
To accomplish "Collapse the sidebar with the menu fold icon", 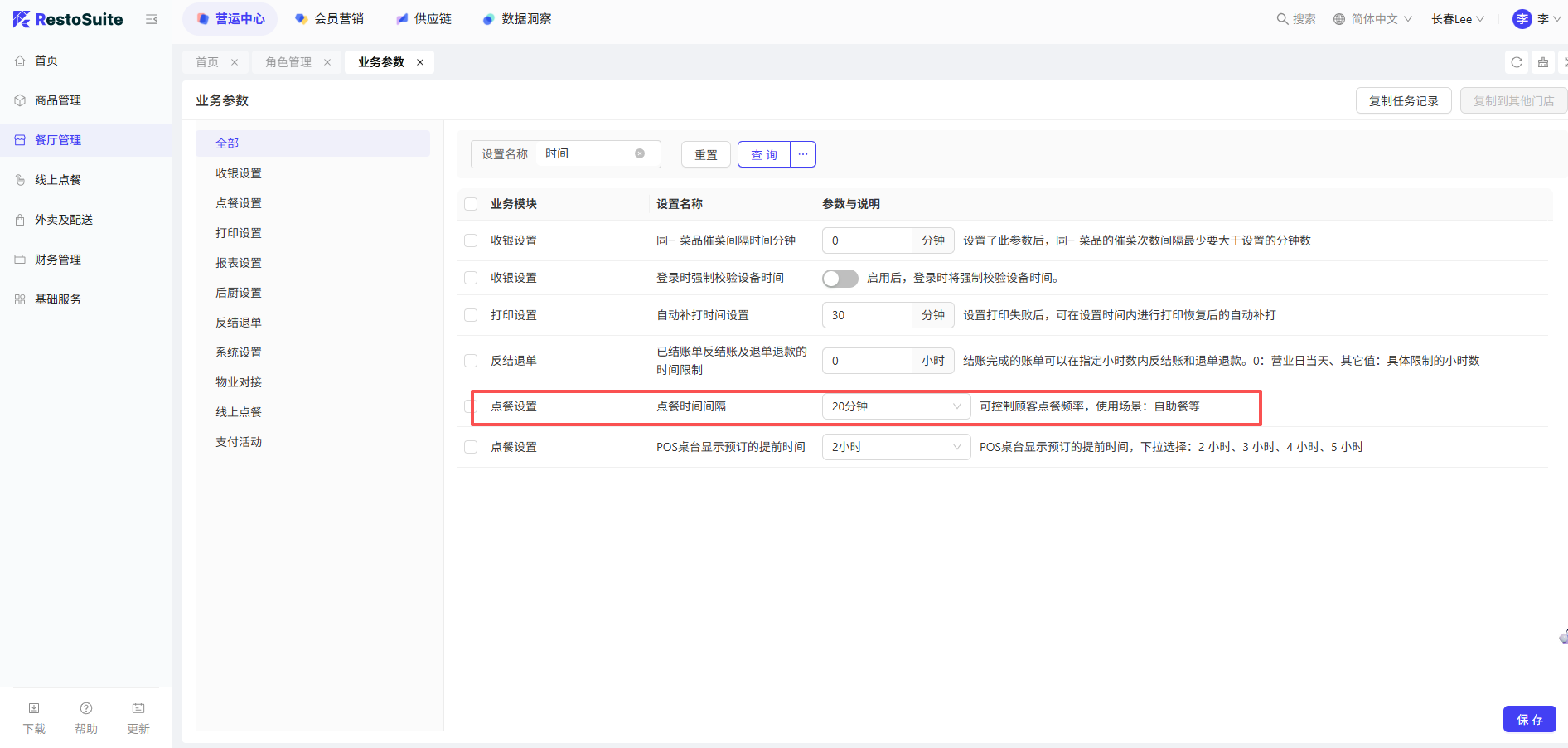I will (x=152, y=19).
